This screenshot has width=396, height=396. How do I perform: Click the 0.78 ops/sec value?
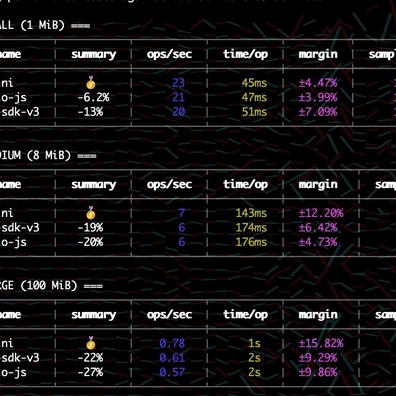point(172,343)
